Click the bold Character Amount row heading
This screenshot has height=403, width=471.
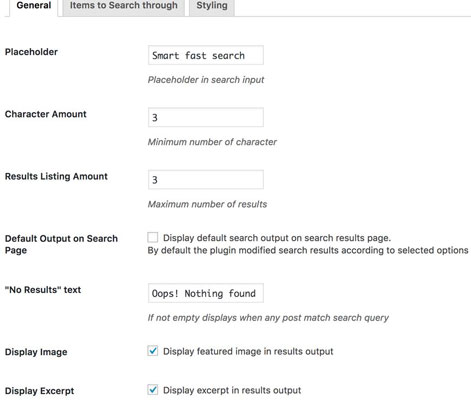coord(46,114)
